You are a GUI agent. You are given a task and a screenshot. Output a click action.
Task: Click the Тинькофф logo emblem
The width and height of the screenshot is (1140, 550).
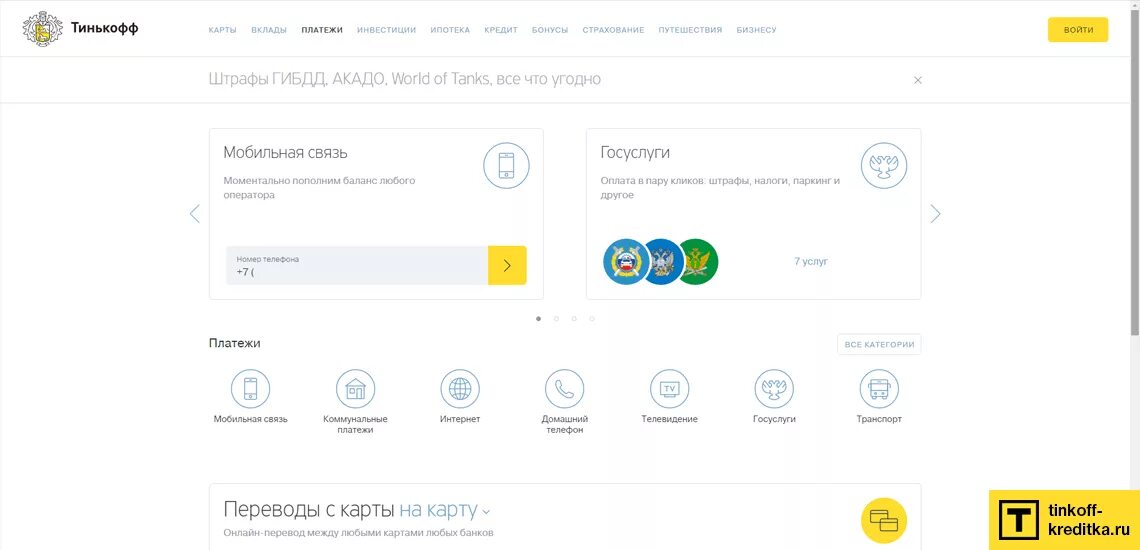click(43, 30)
